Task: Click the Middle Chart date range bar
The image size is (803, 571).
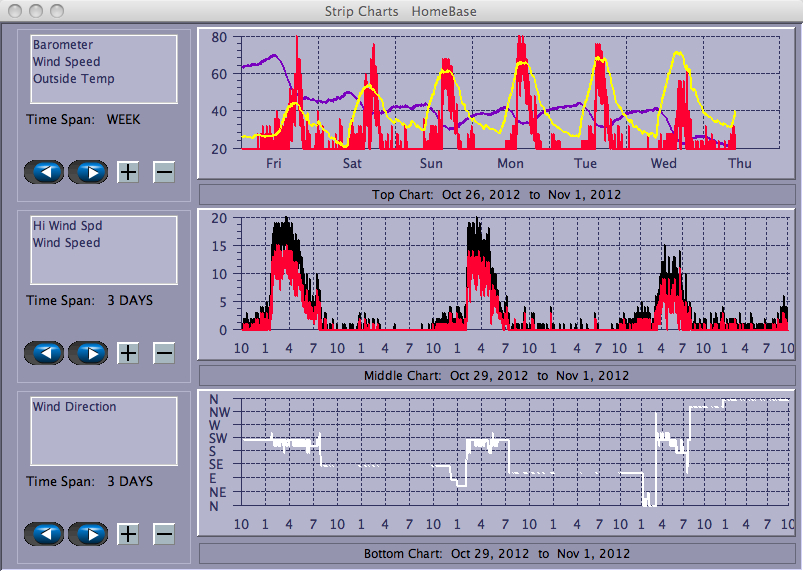Action: click(496, 375)
